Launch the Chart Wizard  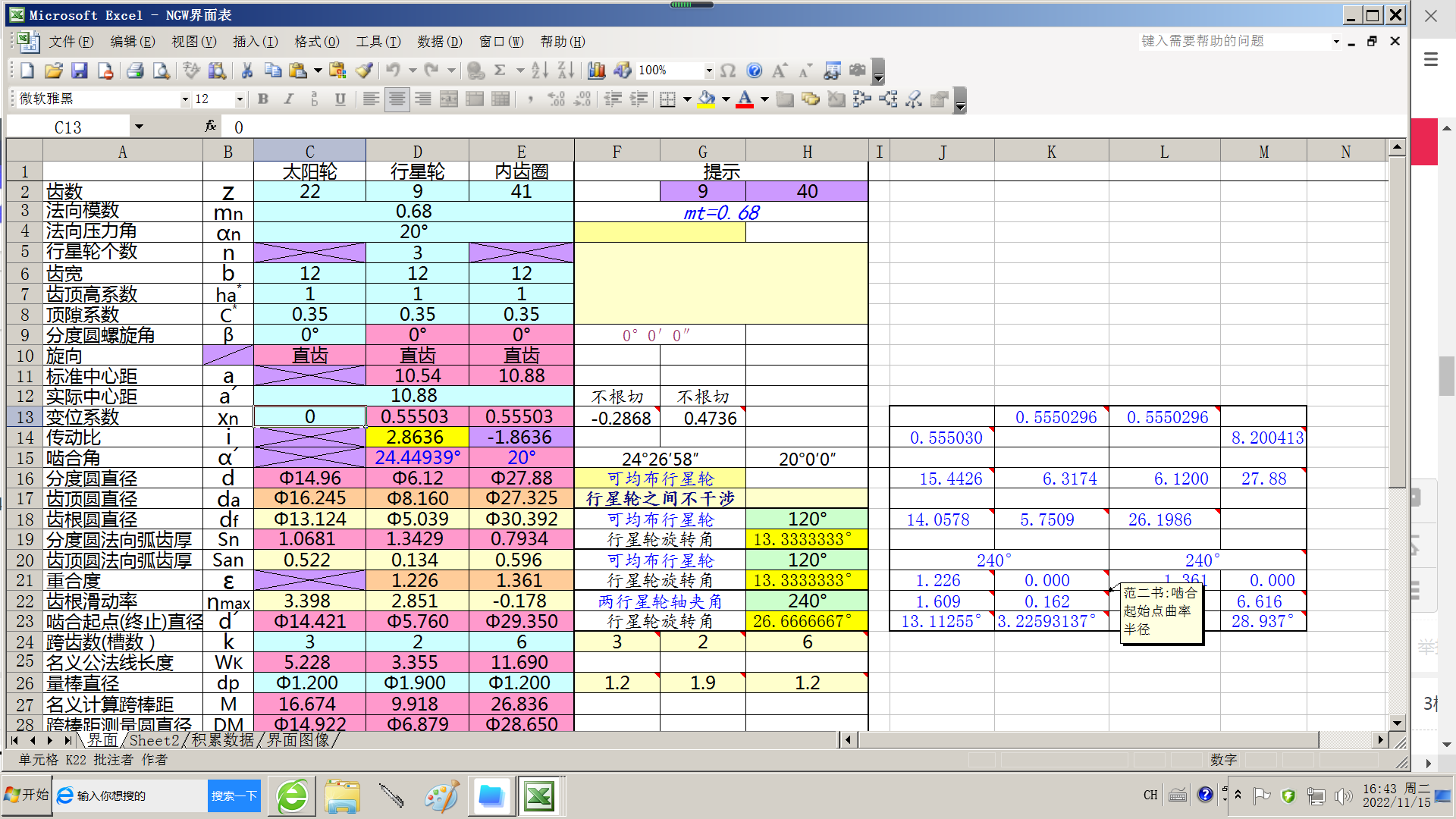[597, 71]
